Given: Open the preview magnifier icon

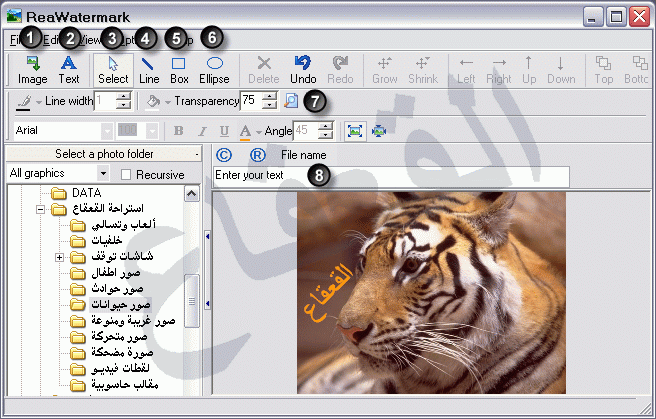Looking at the screenshot, I should pyautogui.click(x=291, y=100).
